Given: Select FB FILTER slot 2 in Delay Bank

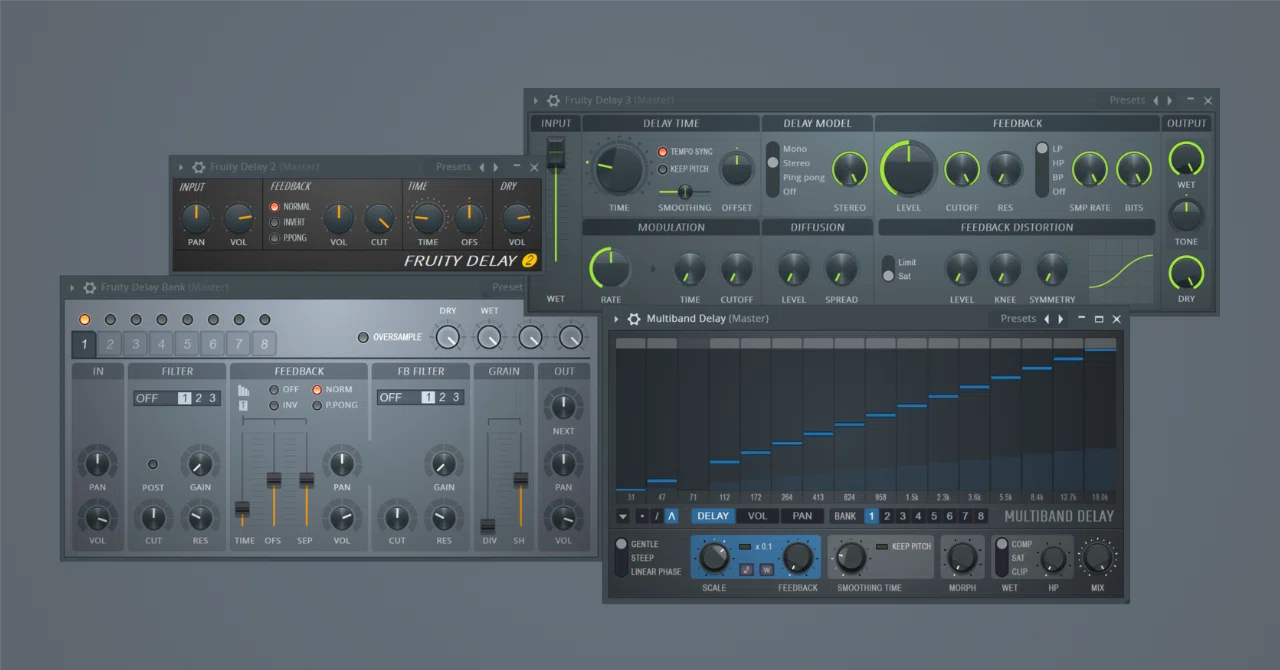Looking at the screenshot, I should [442, 398].
